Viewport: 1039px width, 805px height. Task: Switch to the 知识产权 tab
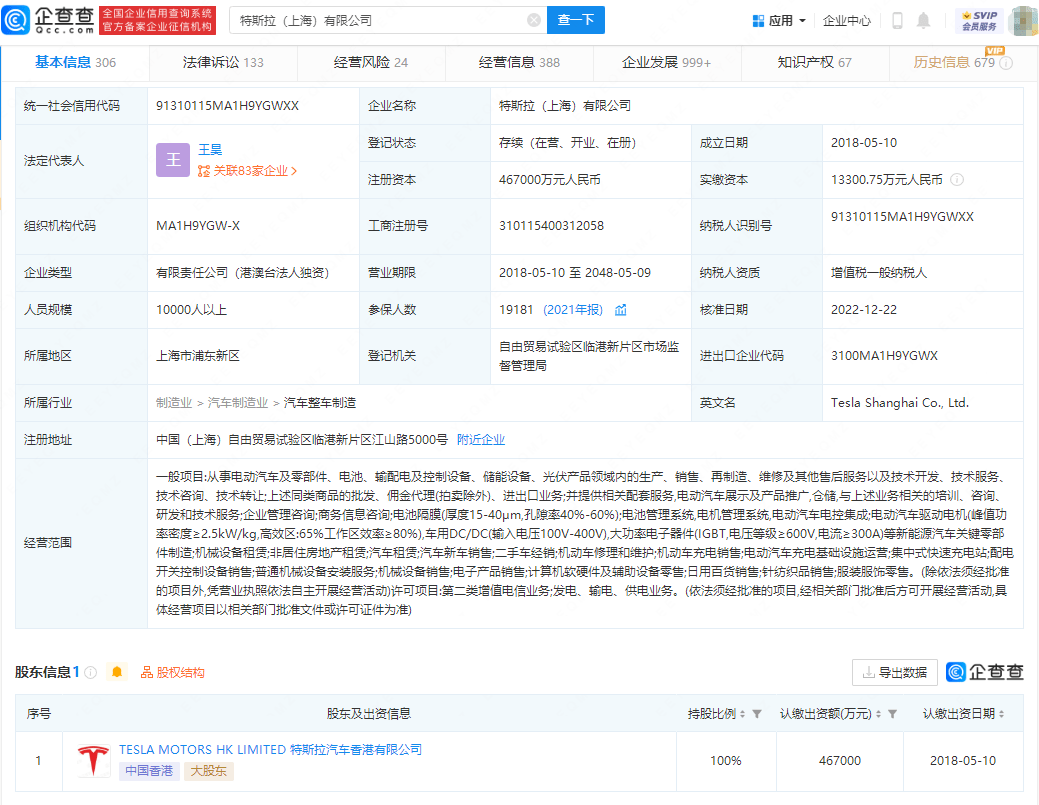[x=814, y=62]
